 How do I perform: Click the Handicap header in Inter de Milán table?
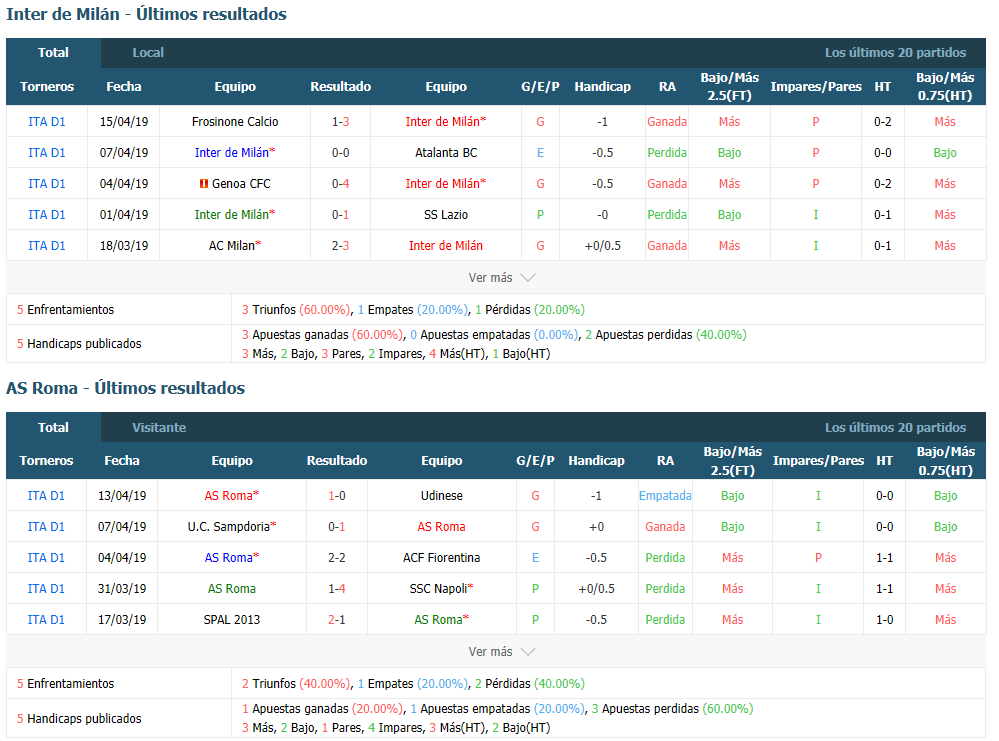click(x=603, y=87)
